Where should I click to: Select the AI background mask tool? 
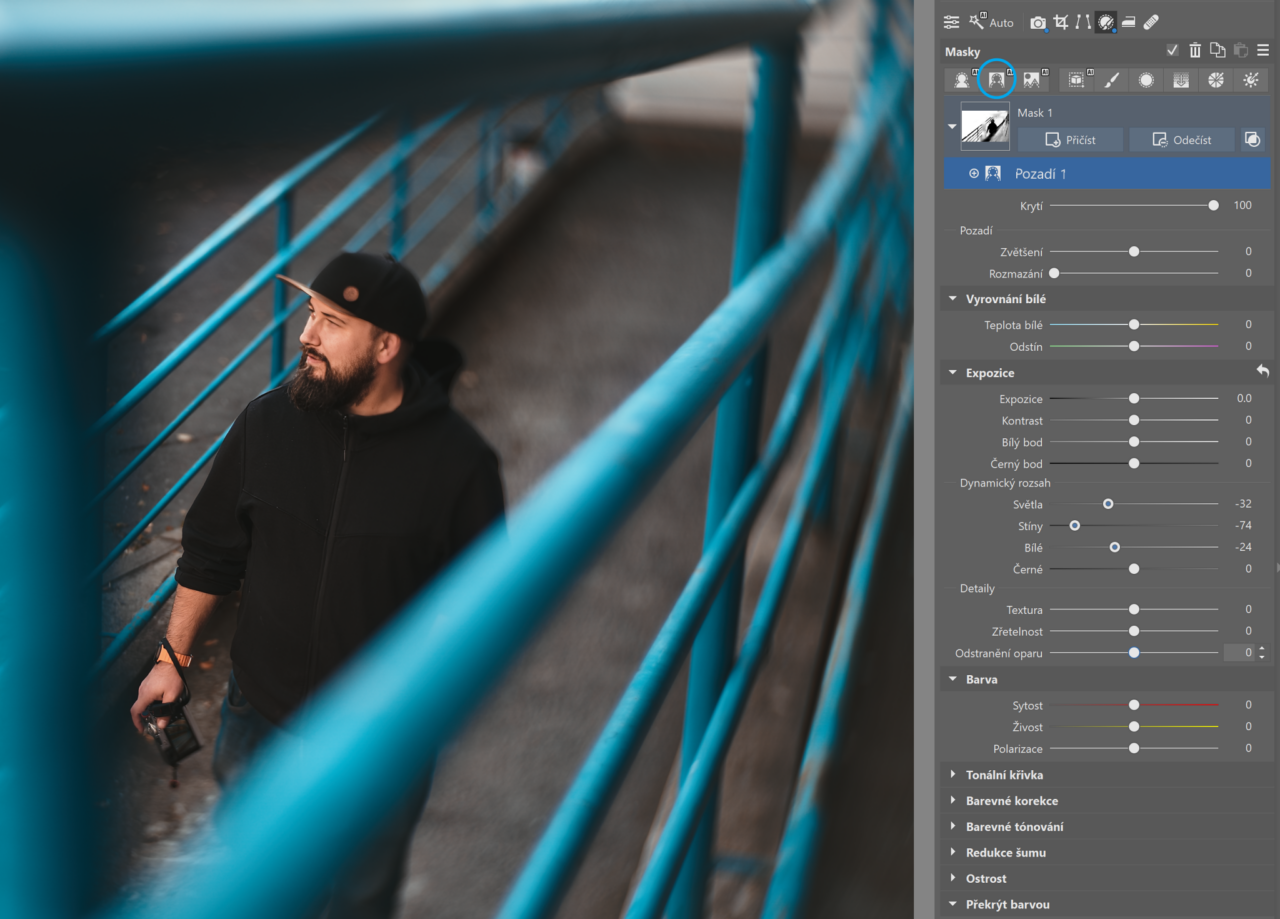pos(995,80)
